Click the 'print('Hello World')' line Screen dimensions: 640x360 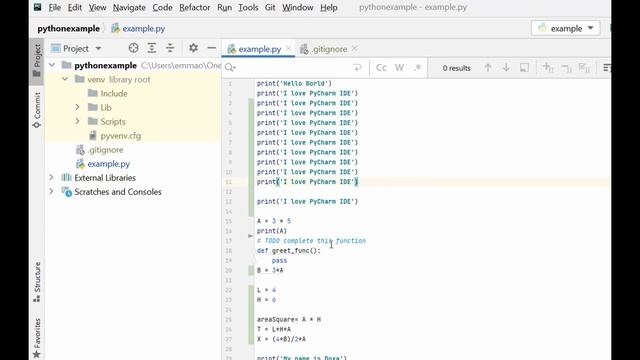click(x=294, y=84)
